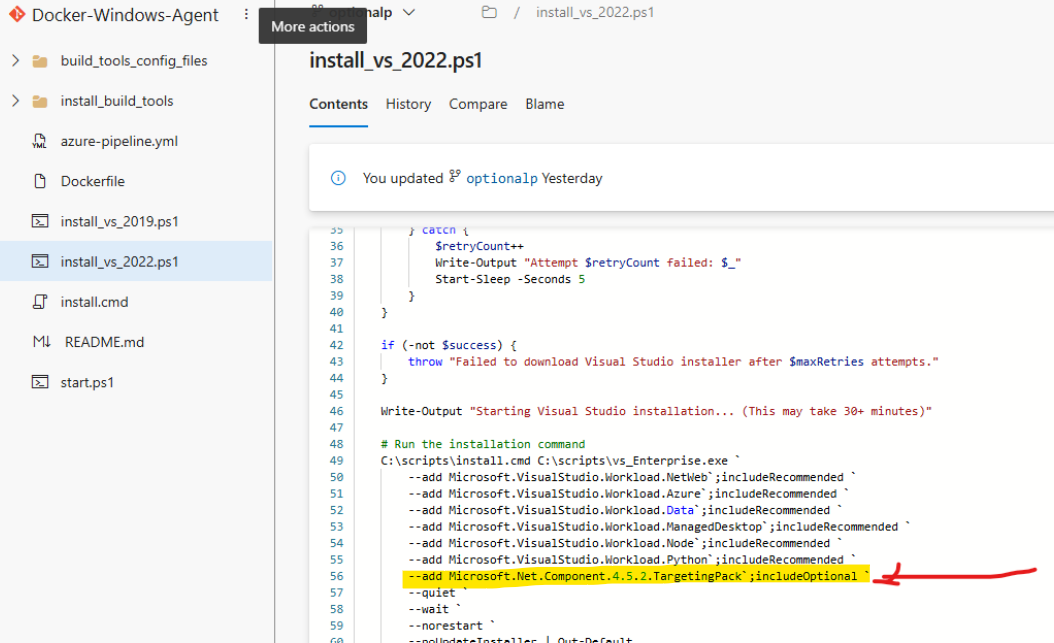Click the '# Run the installation command' comment
Image resolution: width=1054 pixels, height=643 pixels.
click(483, 444)
